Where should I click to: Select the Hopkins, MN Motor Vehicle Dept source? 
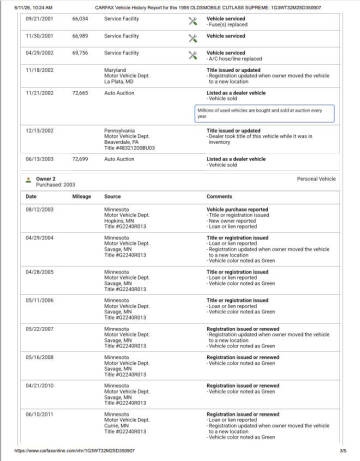pos(127,218)
